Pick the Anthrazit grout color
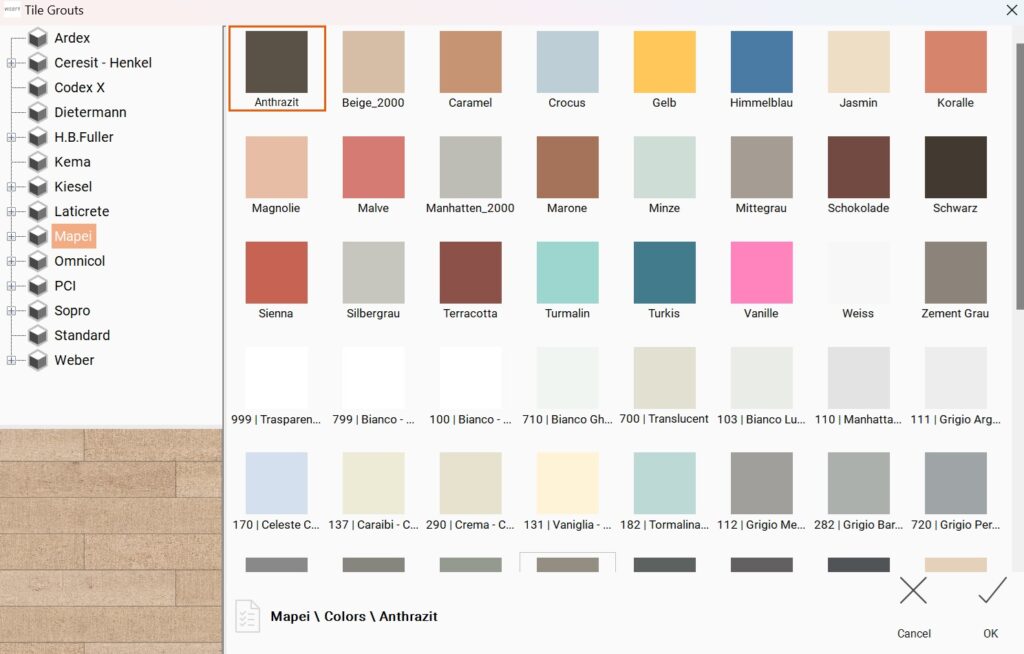The height and width of the screenshot is (654, 1024). (x=277, y=62)
